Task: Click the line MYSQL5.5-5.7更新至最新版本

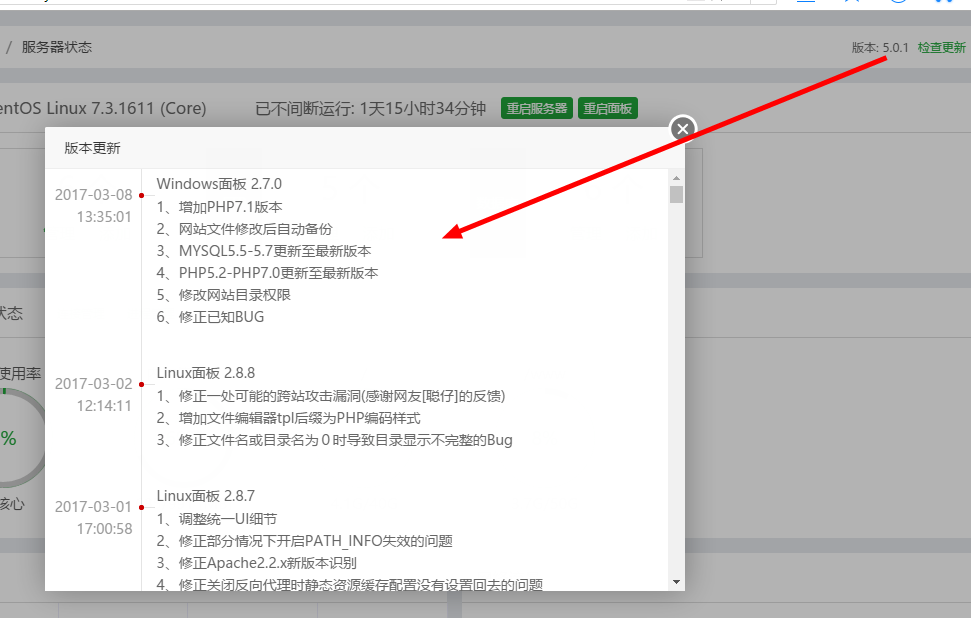Action: [264, 251]
